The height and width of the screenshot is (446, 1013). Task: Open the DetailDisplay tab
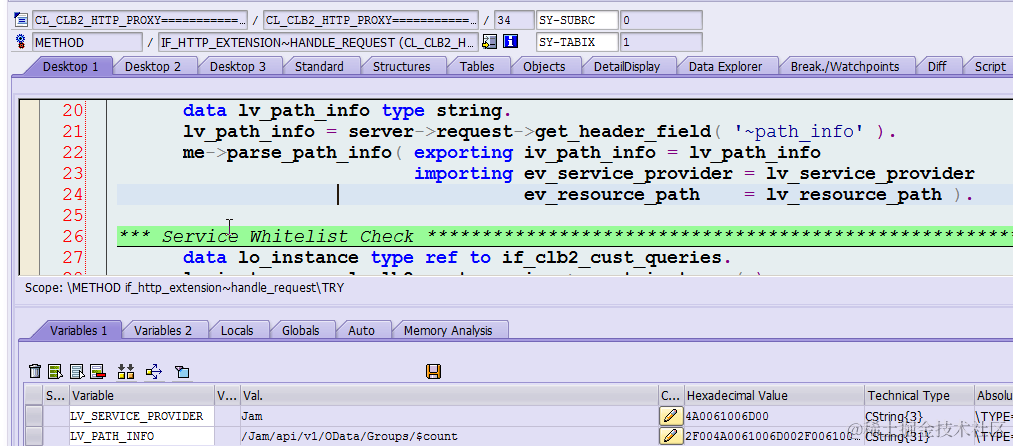pyautogui.click(x=627, y=67)
